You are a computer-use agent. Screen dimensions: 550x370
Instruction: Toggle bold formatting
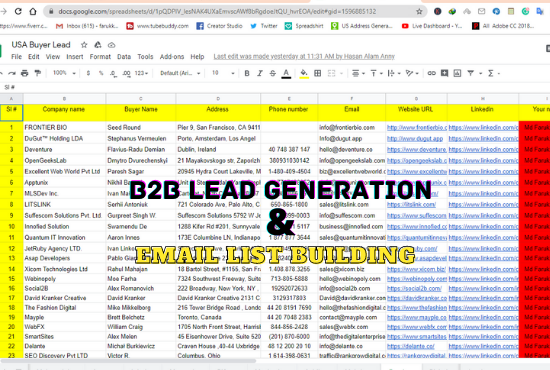coord(247,73)
